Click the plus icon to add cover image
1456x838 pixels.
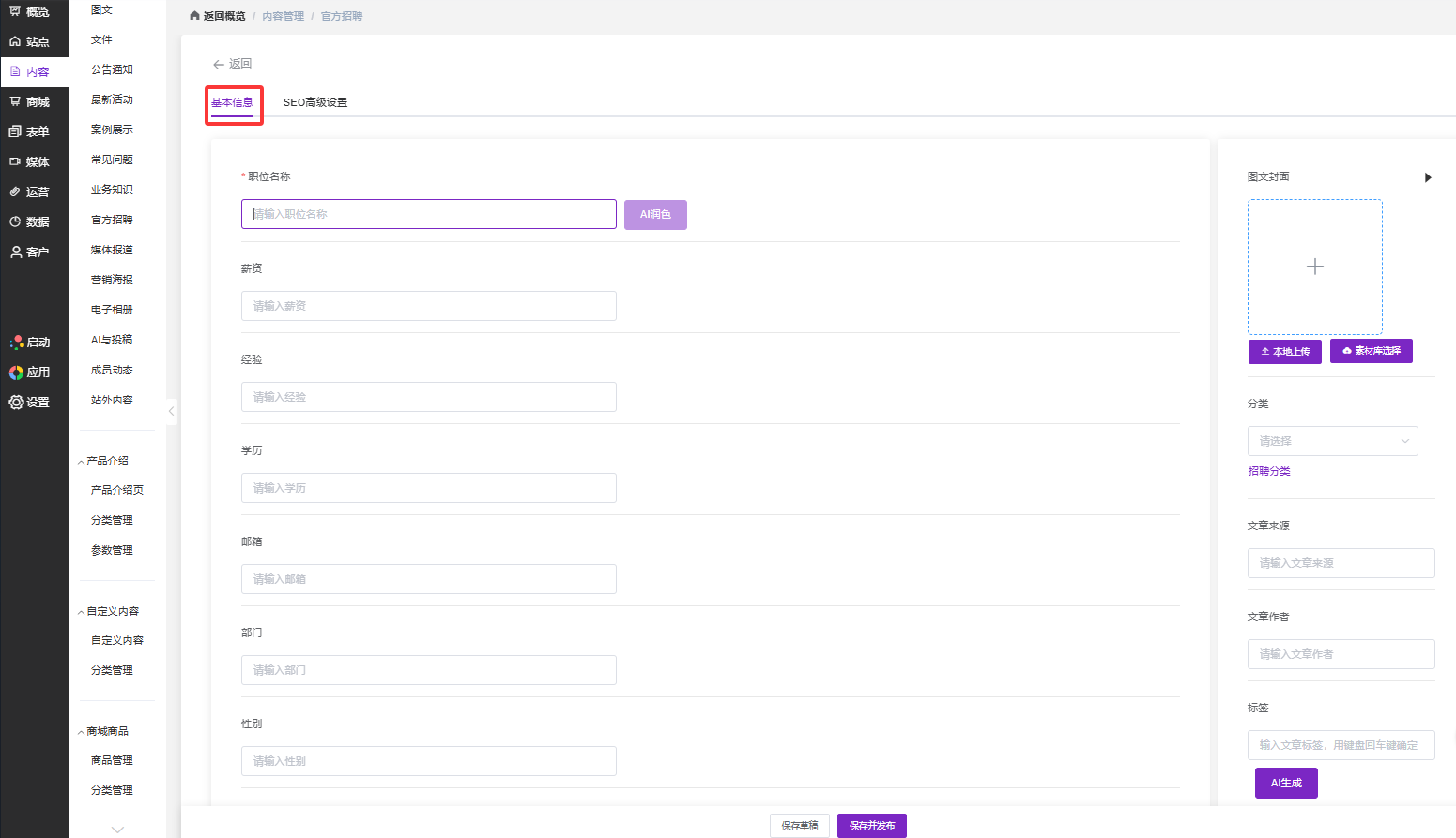pyautogui.click(x=1314, y=267)
